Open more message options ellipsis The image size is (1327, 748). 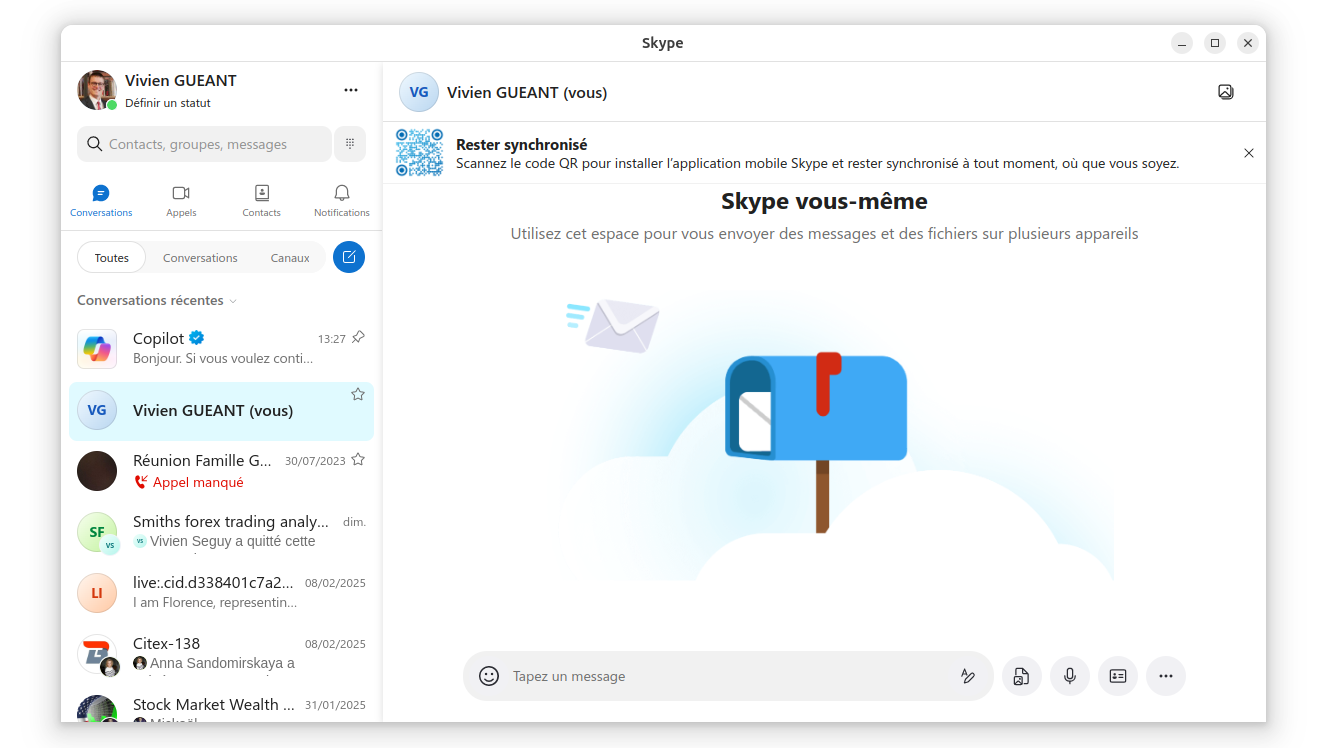[x=1166, y=676]
